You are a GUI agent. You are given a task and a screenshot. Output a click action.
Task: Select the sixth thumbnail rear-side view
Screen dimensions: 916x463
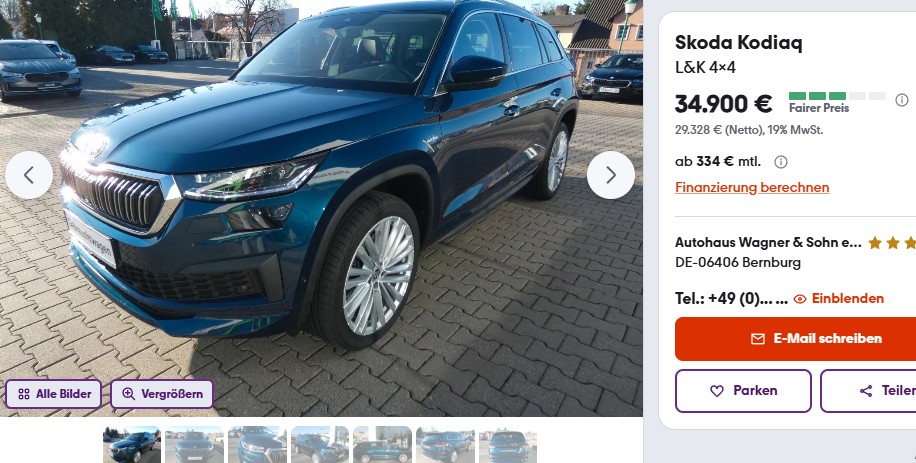pyautogui.click(x=445, y=444)
